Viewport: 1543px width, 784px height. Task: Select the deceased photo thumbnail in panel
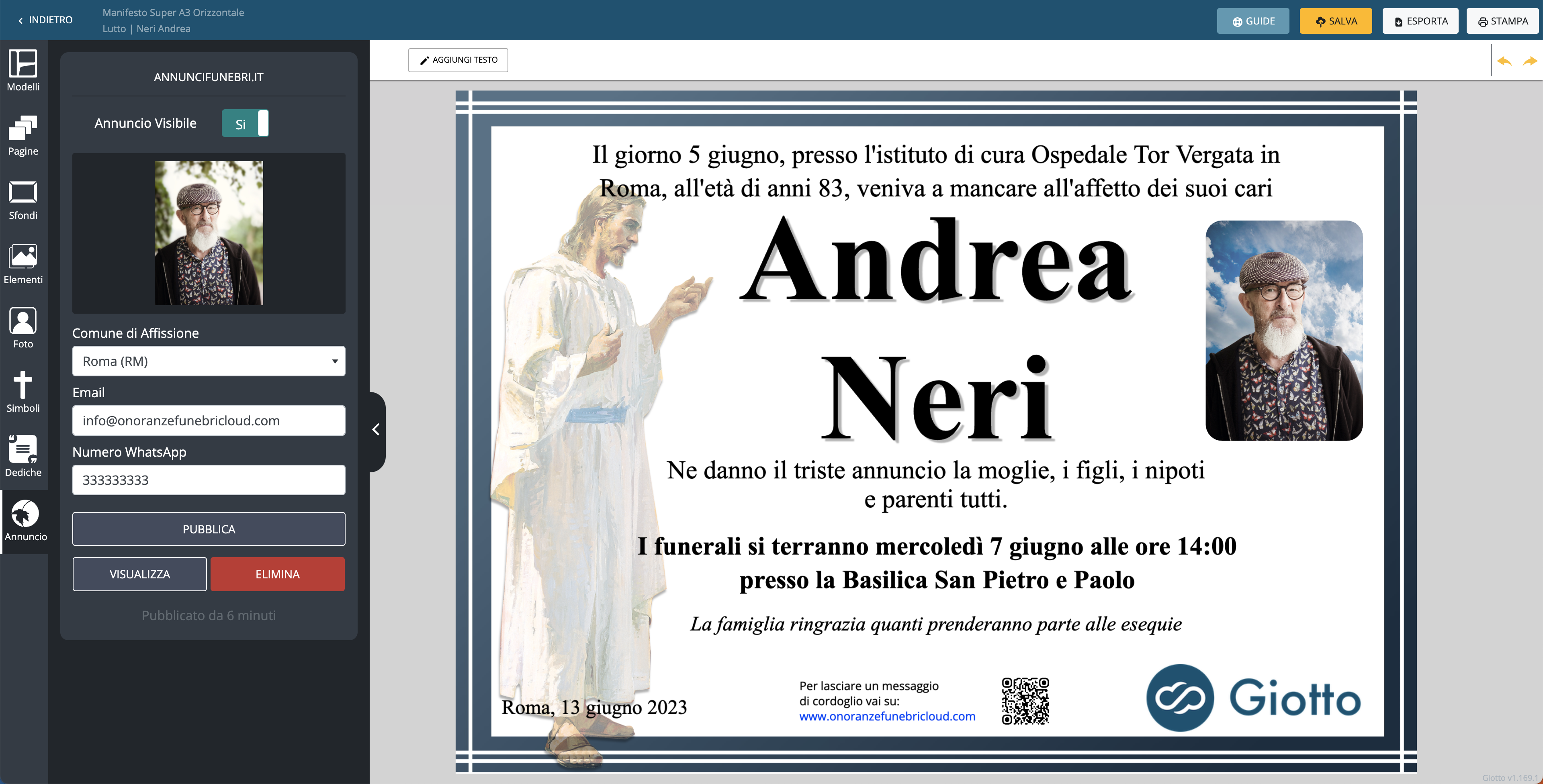coord(209,233)
